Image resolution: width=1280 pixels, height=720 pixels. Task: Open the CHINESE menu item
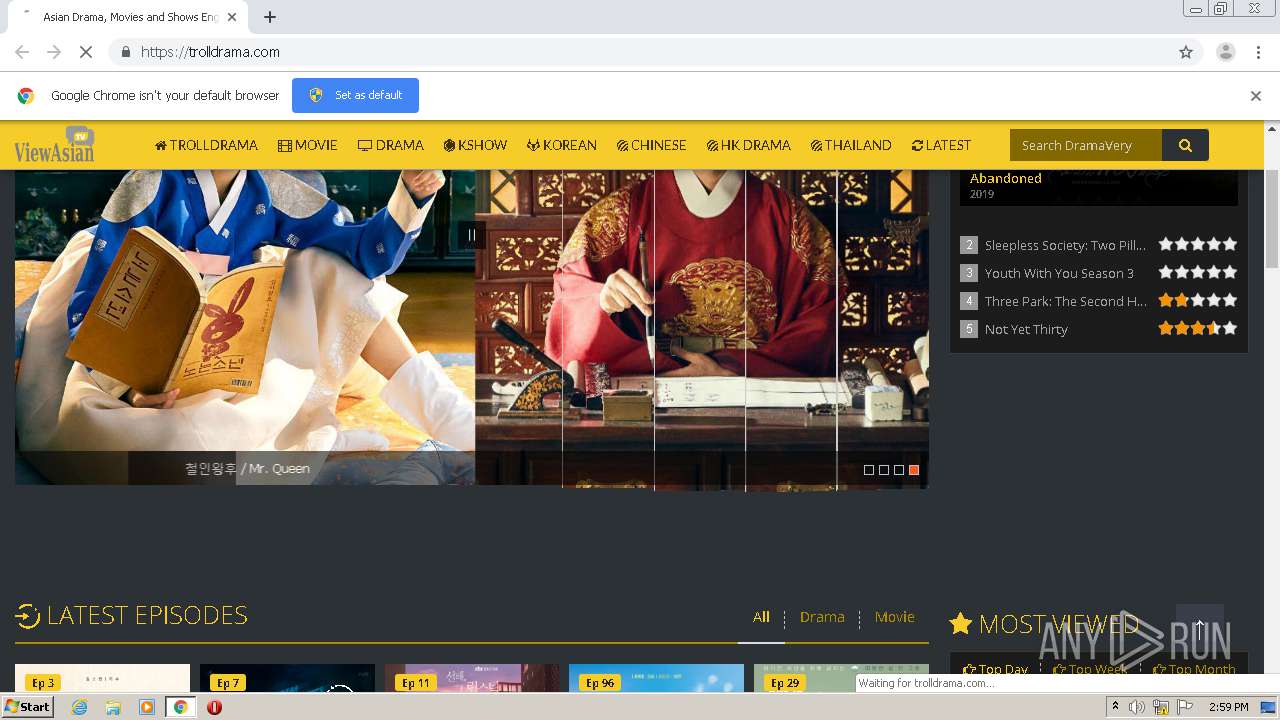[x=652, y=145]
